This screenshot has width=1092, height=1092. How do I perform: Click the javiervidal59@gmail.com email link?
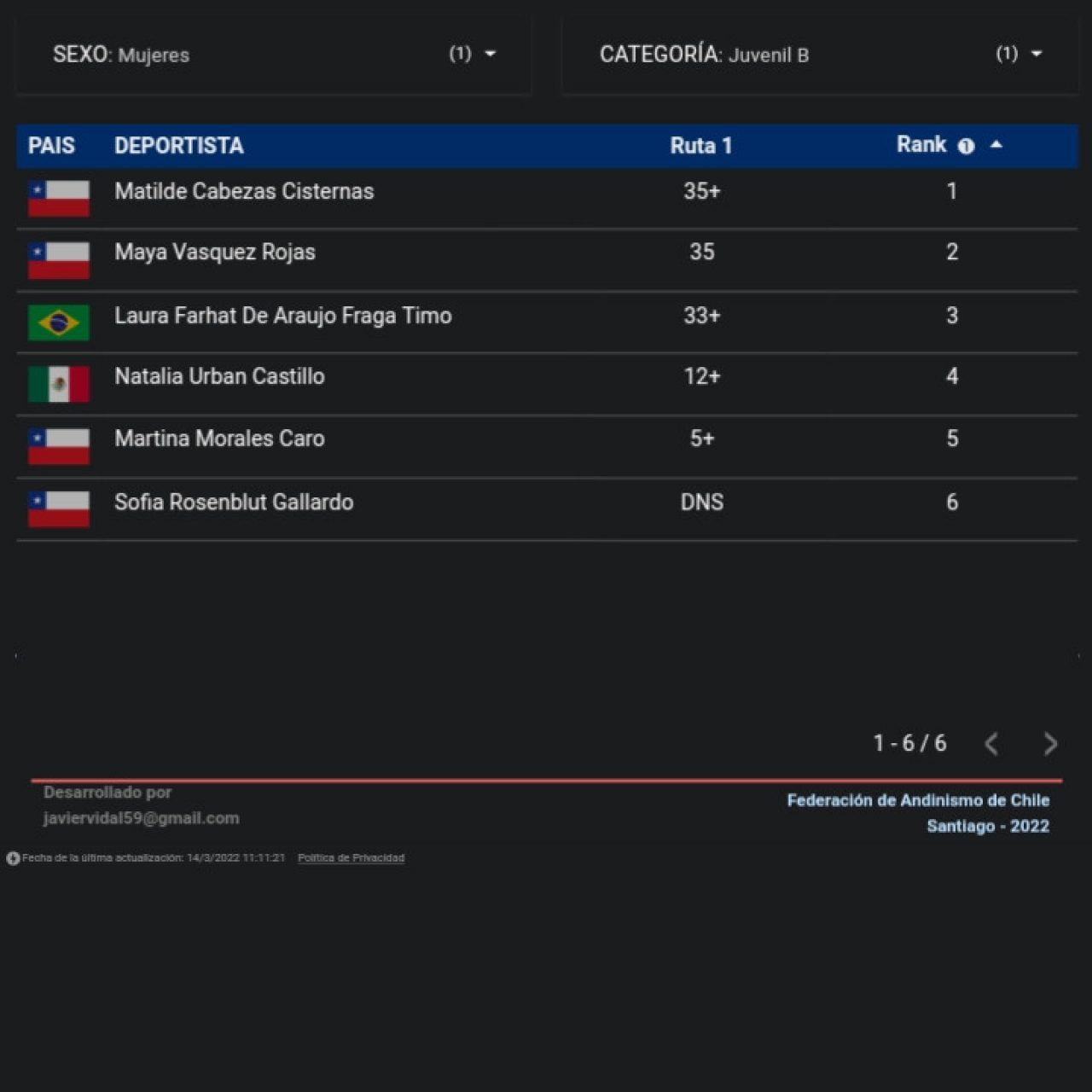coord(142,818)
